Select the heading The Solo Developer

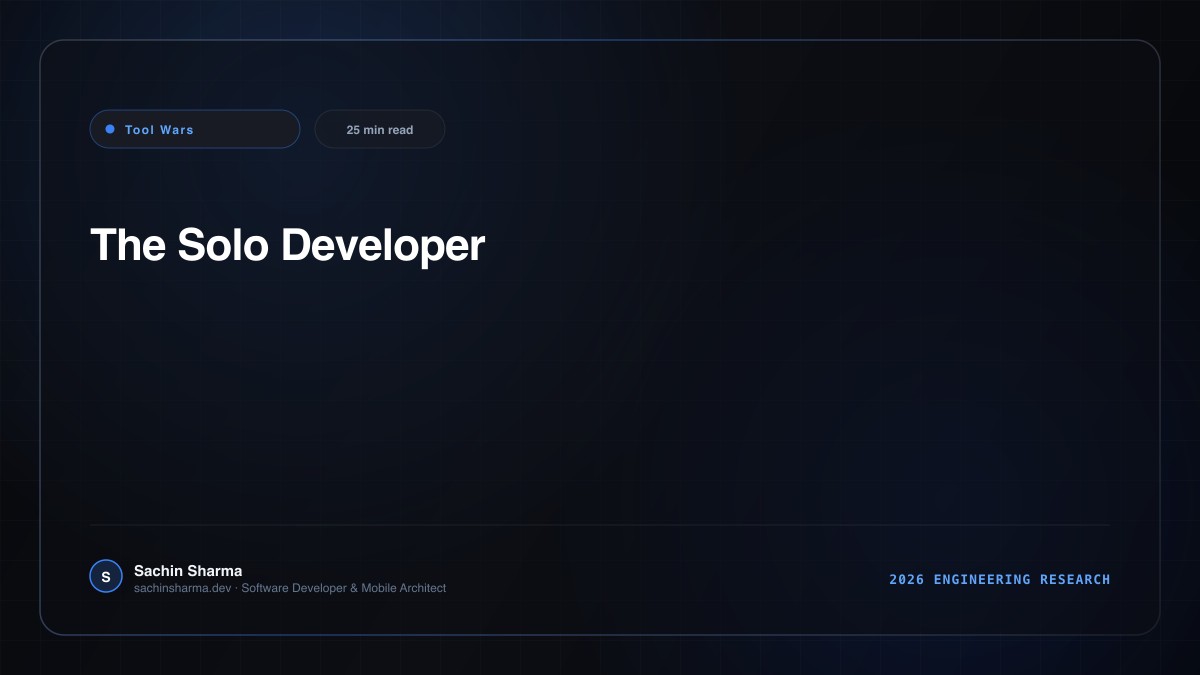pyautogui.click(x=288, y=245)
